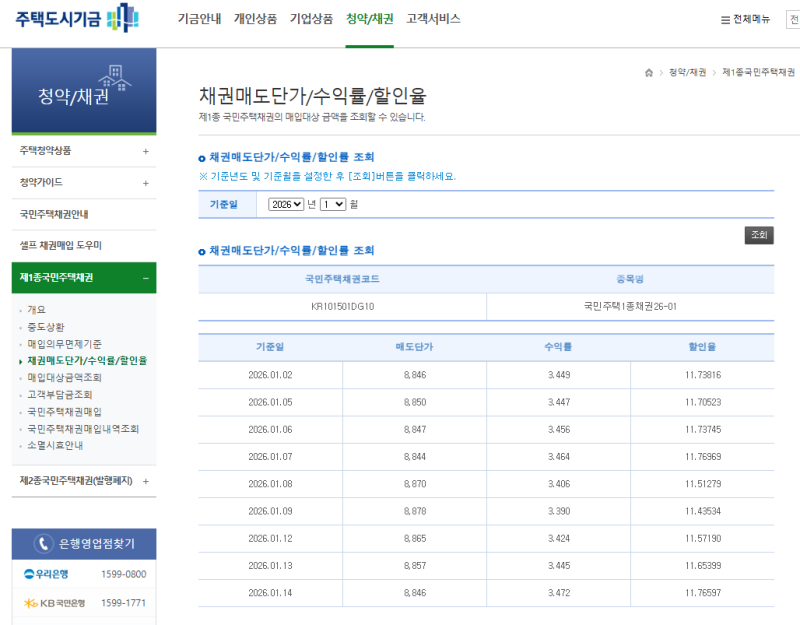800x625 pixels.
Task: Open 기업상품 top menu
Action: [x=311, y=19]
